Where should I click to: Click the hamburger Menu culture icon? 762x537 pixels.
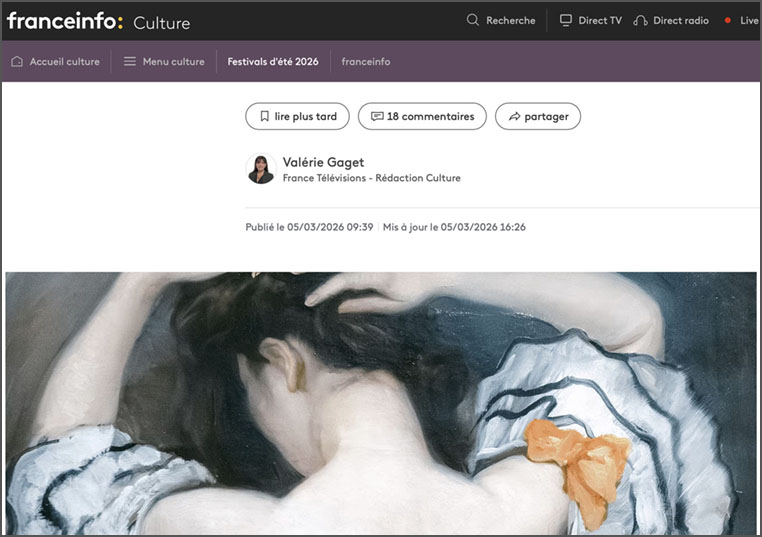coord(130,62)
